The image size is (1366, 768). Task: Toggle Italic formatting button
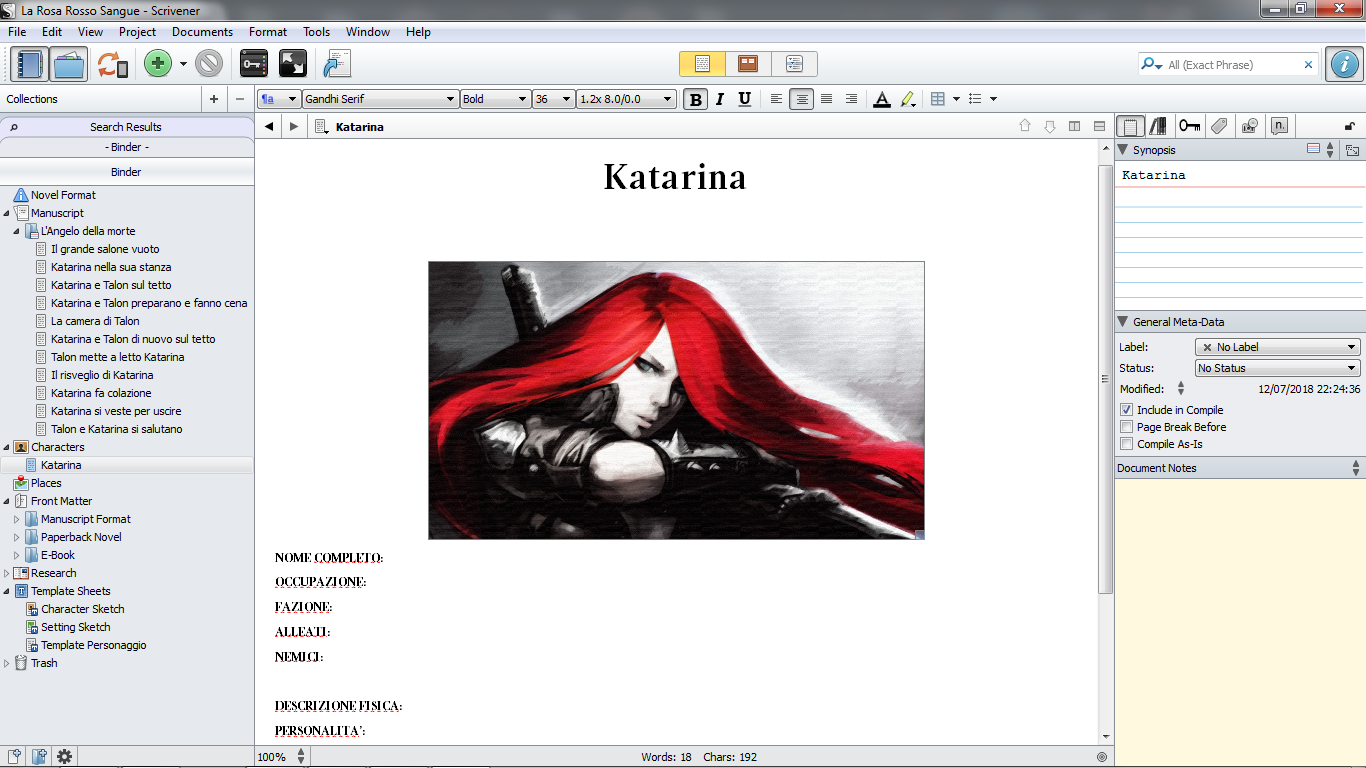pyautogui.click(x=719, y=99)
